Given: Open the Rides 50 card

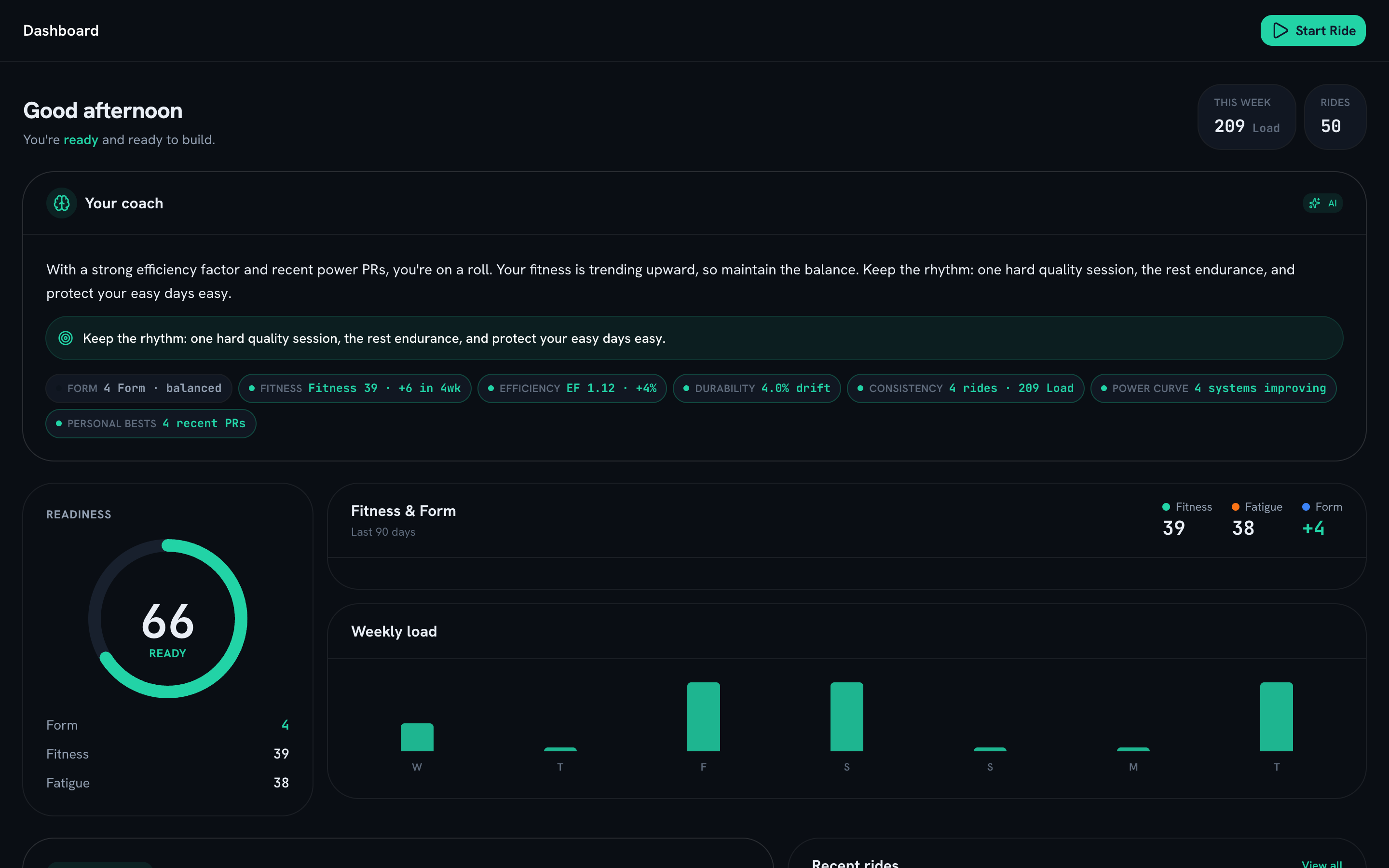Looking at the screenshot, I should pos(1335,117).
